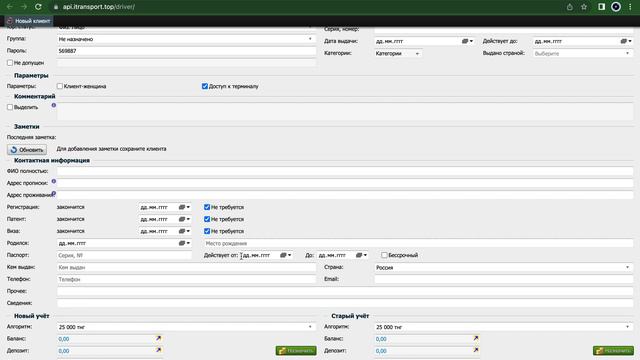Click the Комментарий text area
The width and height of the screenshot is (640, 360).
coord(345,111)
